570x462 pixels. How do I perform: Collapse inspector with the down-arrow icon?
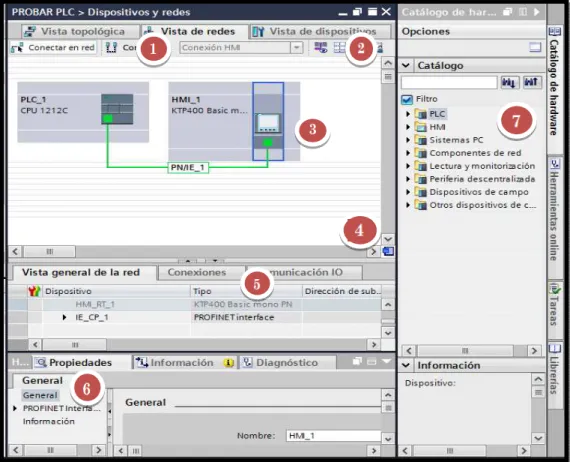[x=386, y=361]
